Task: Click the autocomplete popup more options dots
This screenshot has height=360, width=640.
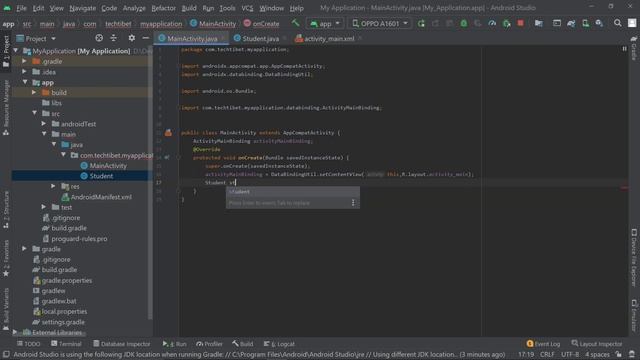Action: [x=353, y=202]
